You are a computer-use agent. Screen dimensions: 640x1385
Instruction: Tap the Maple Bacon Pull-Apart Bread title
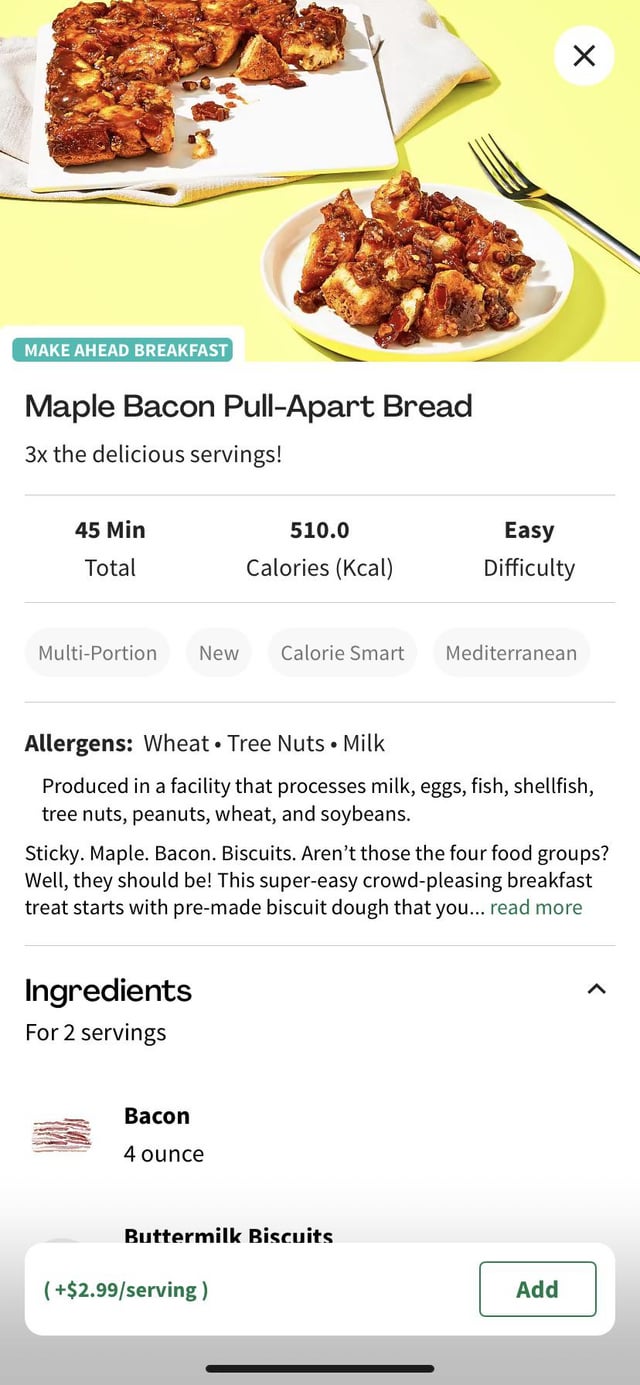pyautogui.click(x=248, y=406)
